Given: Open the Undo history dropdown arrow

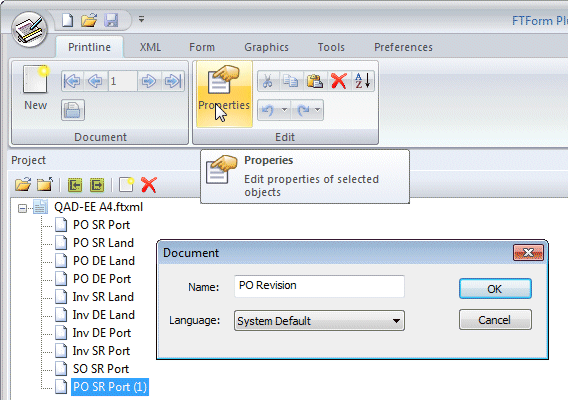Looking at the screenshot, I should point(284,110).
